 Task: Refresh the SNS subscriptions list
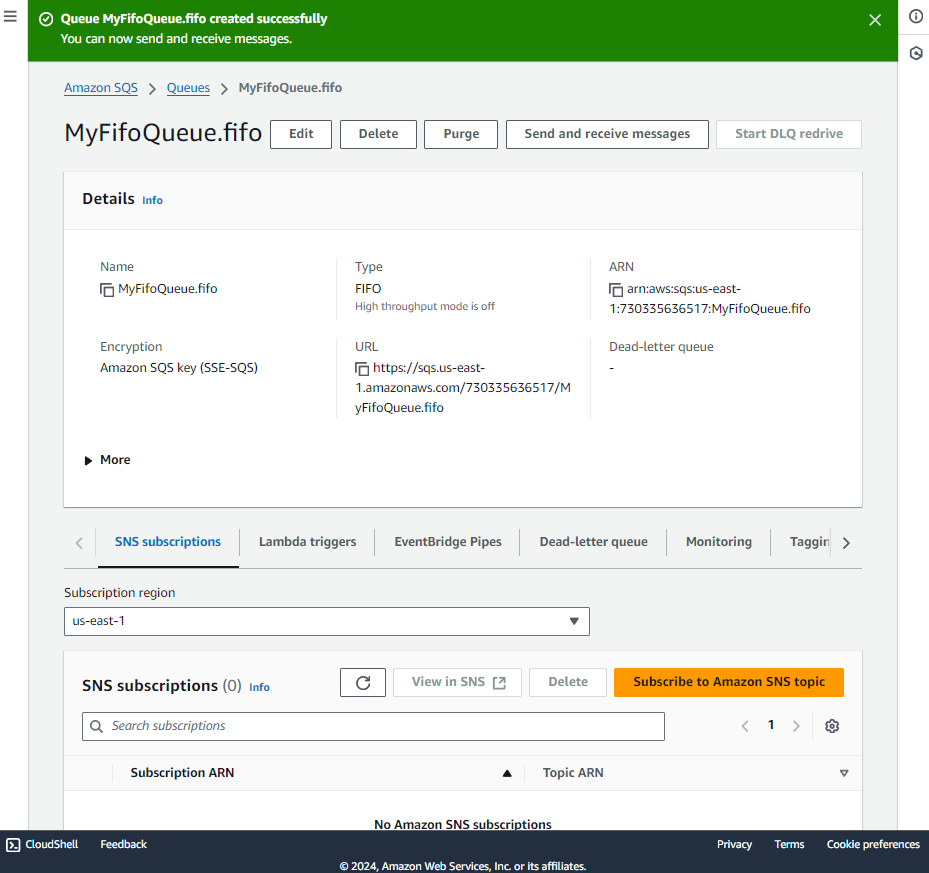point(363,682)
